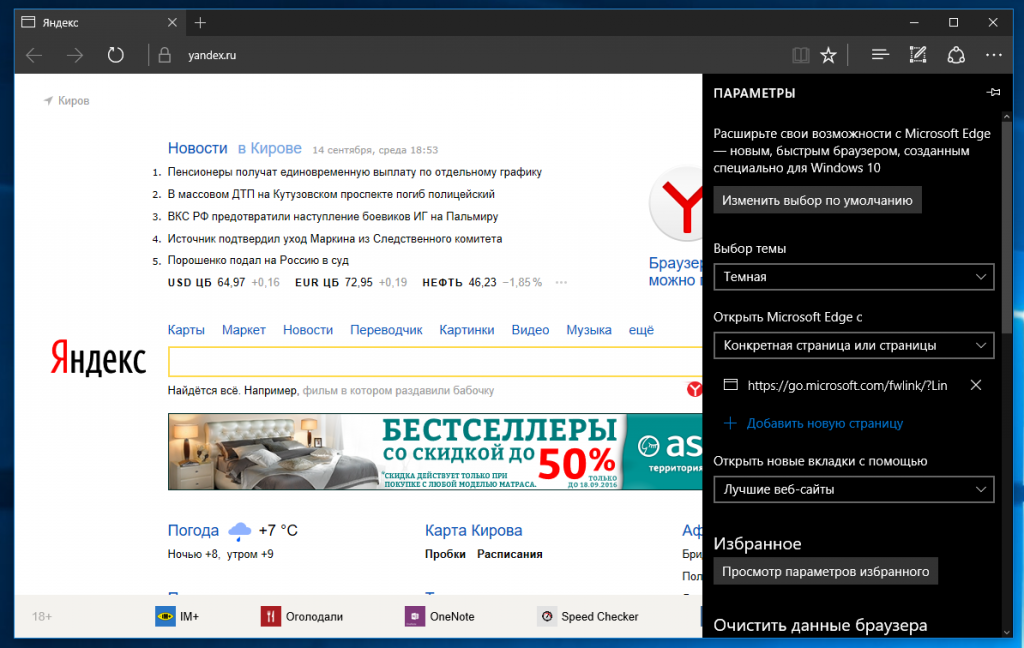
Task: Select the Яндекс browser tab
Action: [98, 23]
